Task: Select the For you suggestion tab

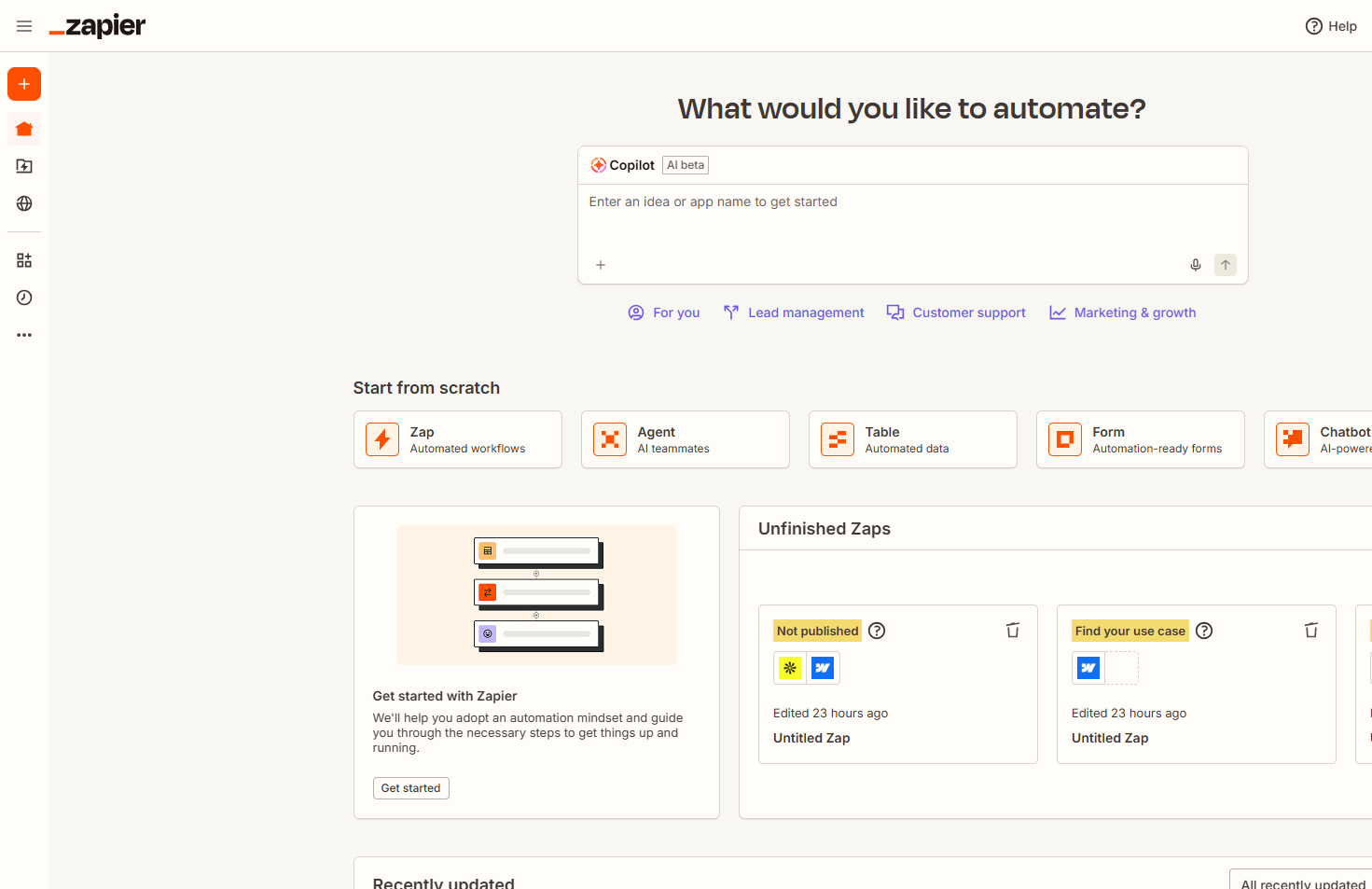Action: point(664,313)
